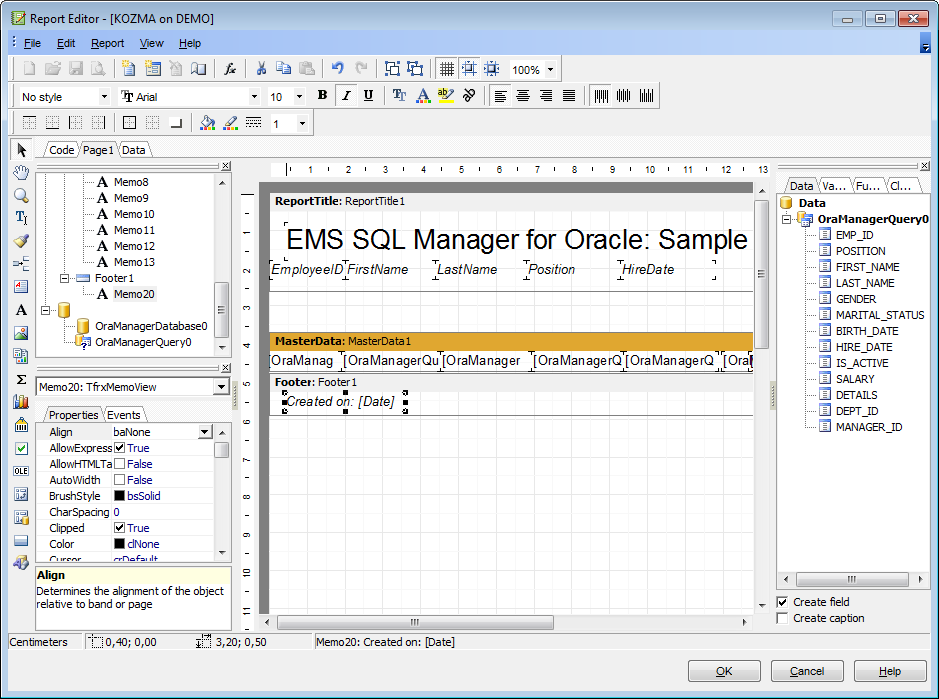Toggle Bold text formatting
The image size is (939, 699).
[x=322, y=96]
